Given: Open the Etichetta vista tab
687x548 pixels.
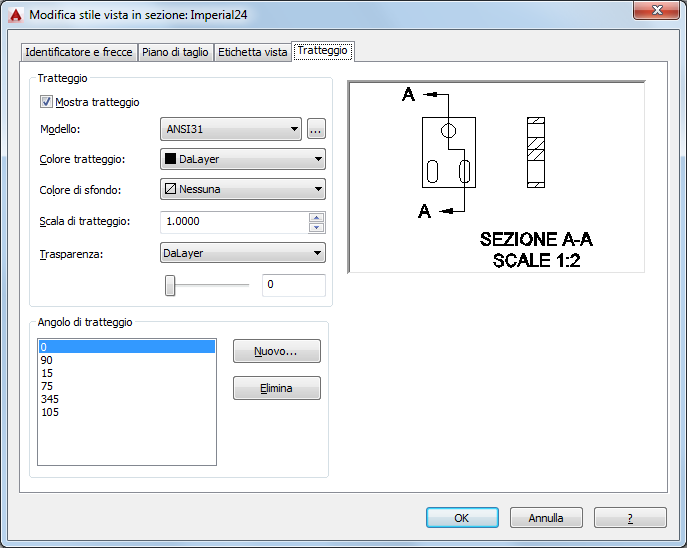Looking at the screenshot, I should tap(252, 52).
